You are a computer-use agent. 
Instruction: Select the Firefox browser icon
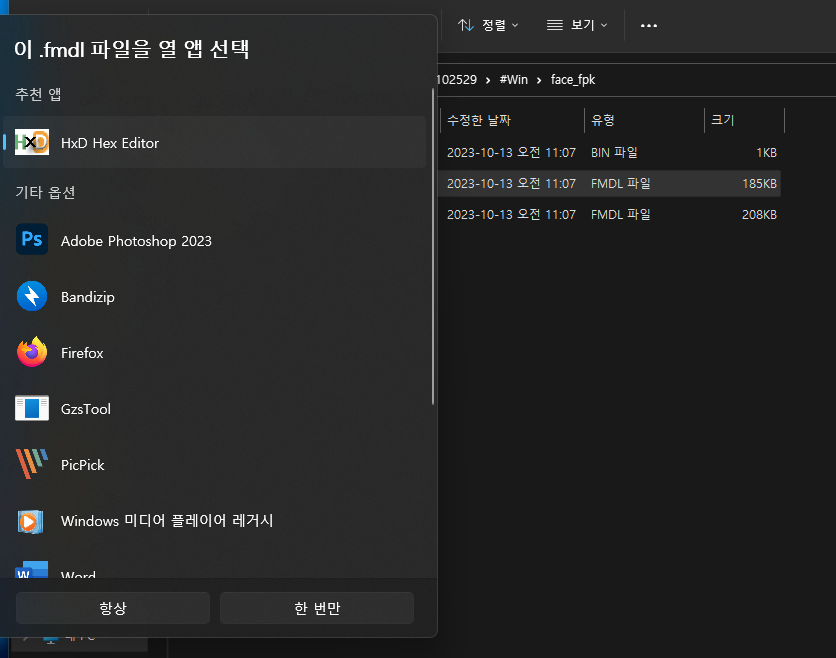pyautogui.click(x=32, y=352)
